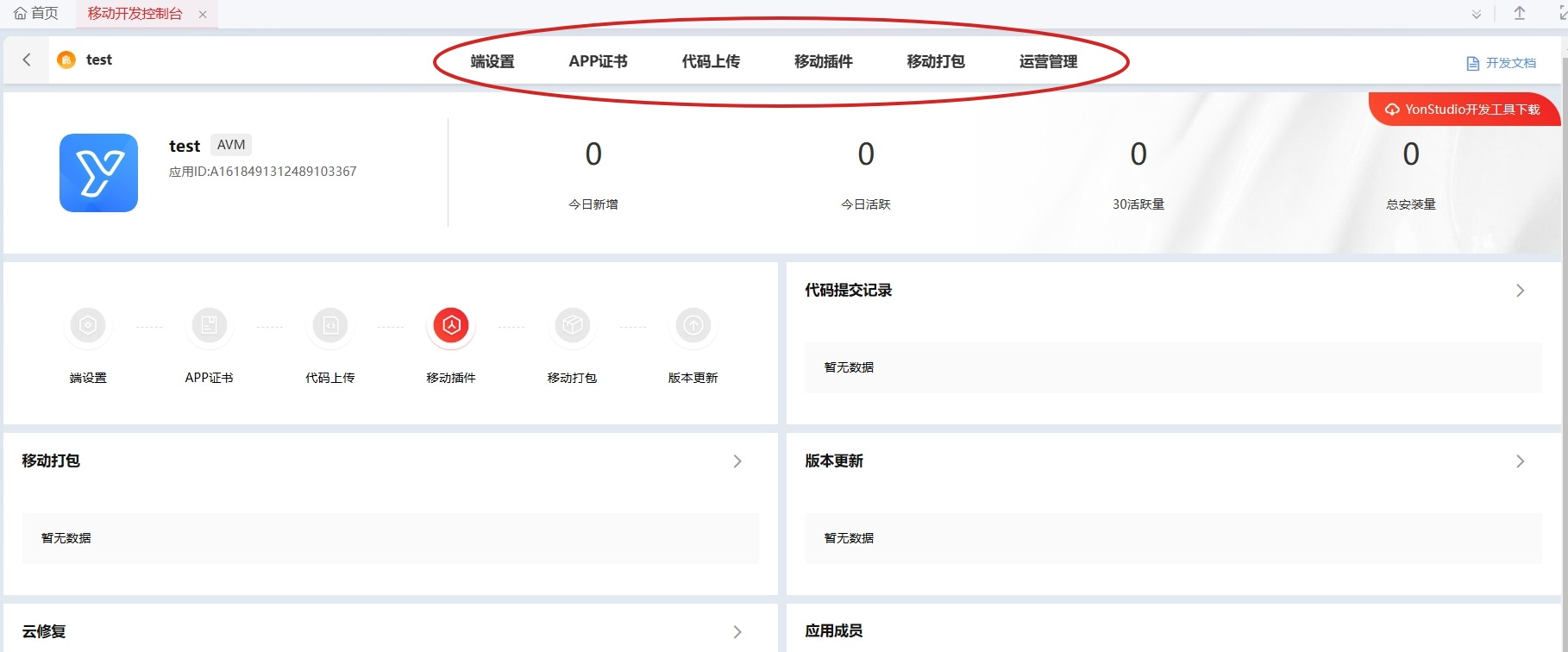Screen dimensions: 1568x652
Task: Open the 端设置 top navigation menu
Action: click(x=492, y=61)
